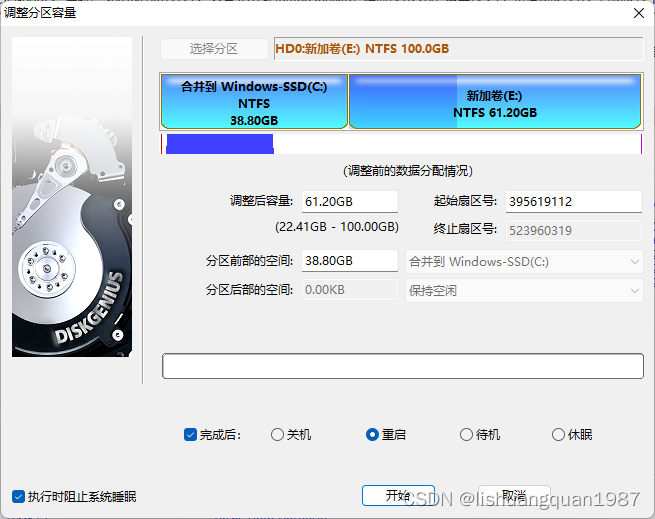Click the 开始 button
The width and height of the screenshot is (655, 519).
click(398, 496)
